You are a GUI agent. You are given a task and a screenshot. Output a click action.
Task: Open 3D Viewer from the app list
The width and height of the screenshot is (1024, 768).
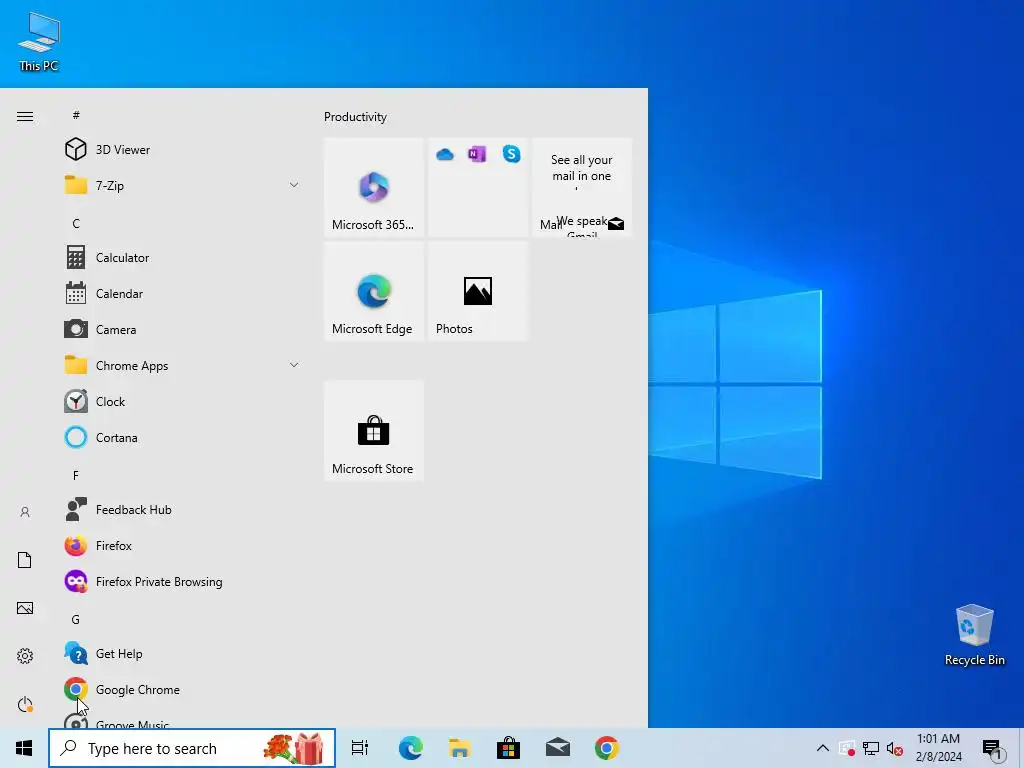click(x=182, y=150)
